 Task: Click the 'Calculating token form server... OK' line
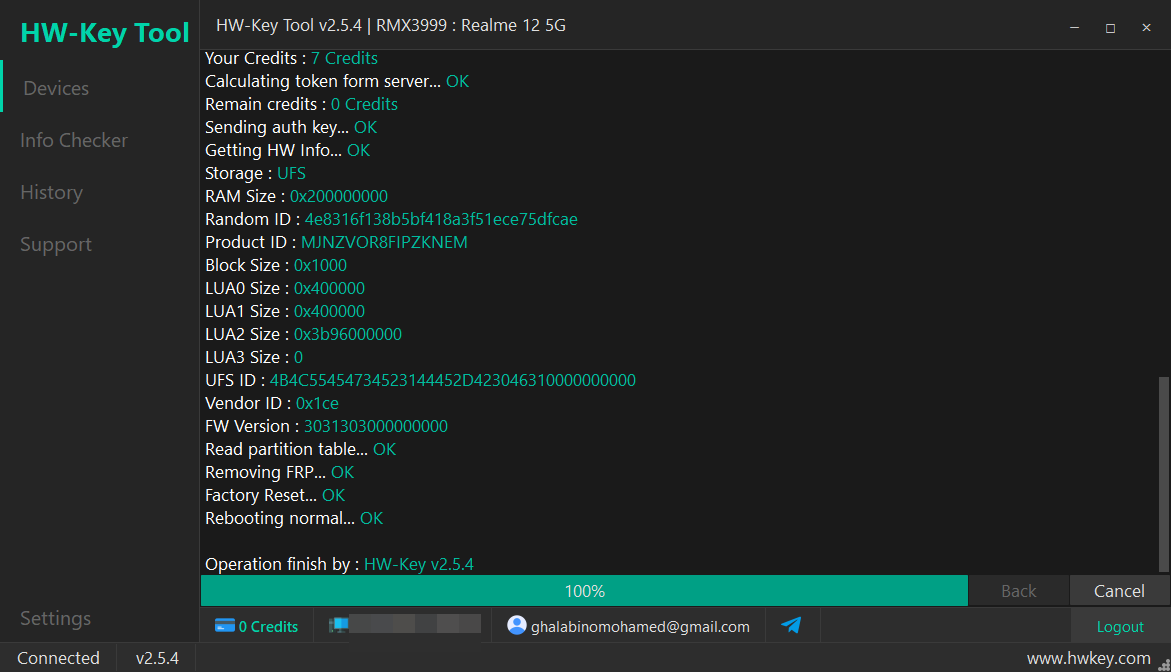coord(337,81)
